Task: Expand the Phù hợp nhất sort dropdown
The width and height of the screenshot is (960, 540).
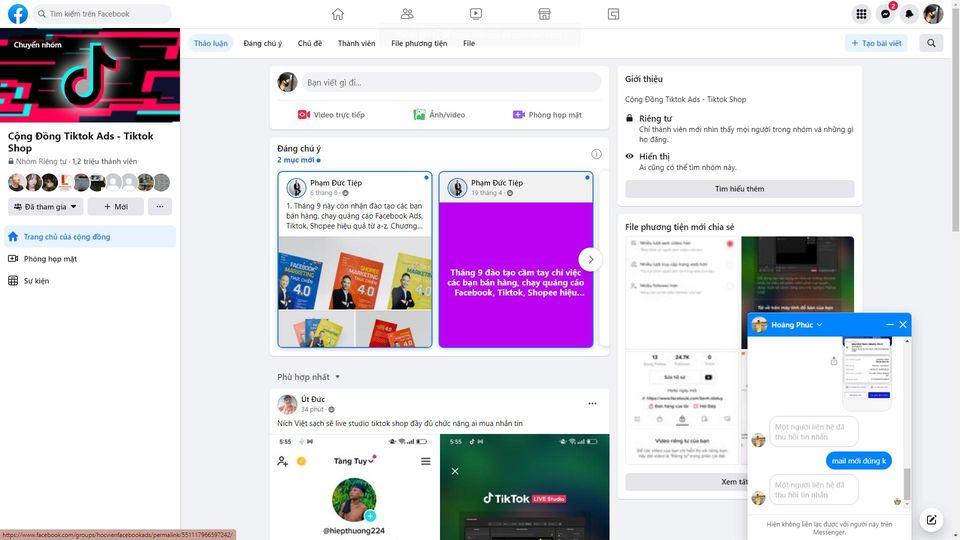Action: (310, 377)
